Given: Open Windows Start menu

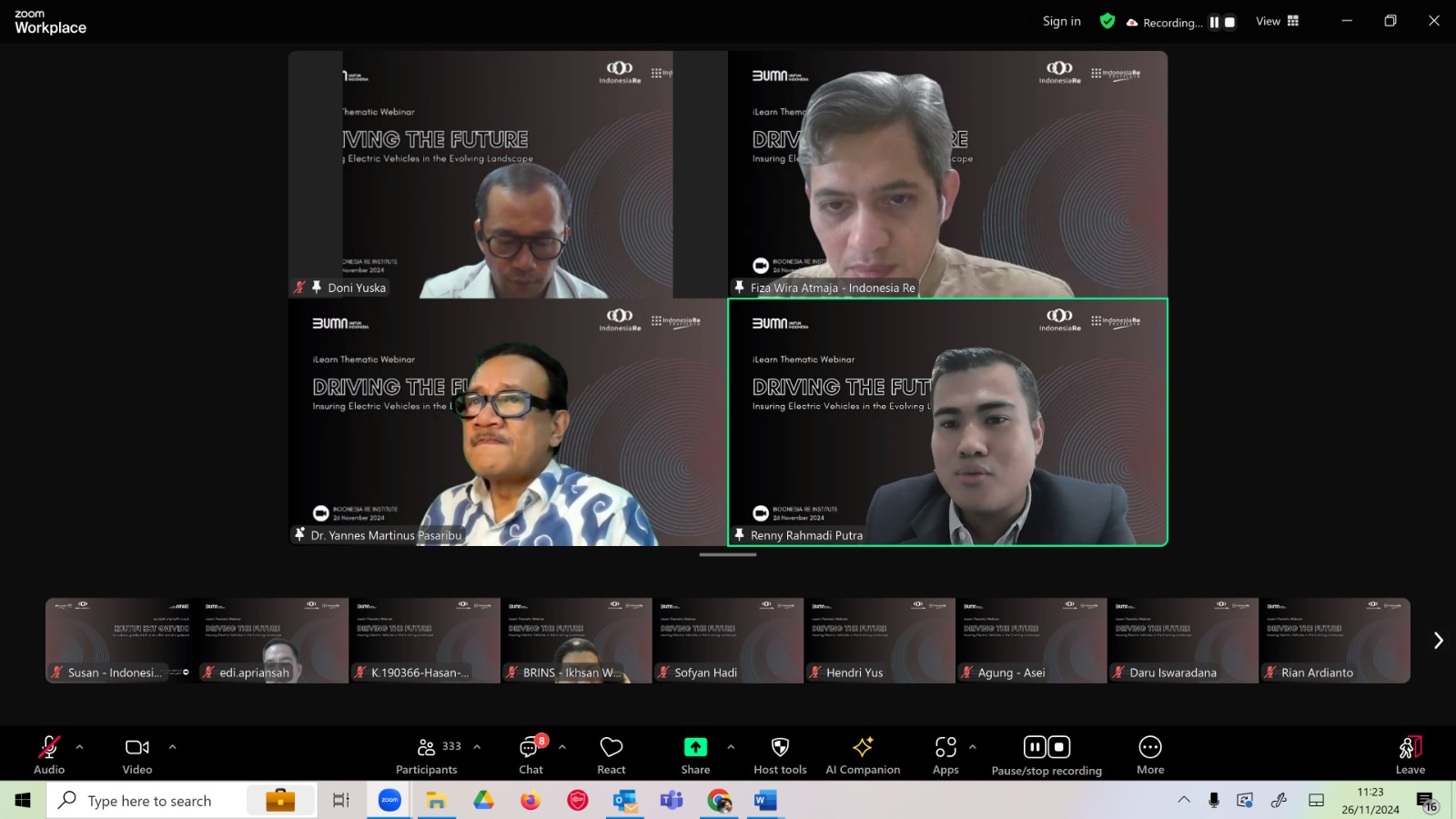Looking at the screenshot, I should pos(23,800).
